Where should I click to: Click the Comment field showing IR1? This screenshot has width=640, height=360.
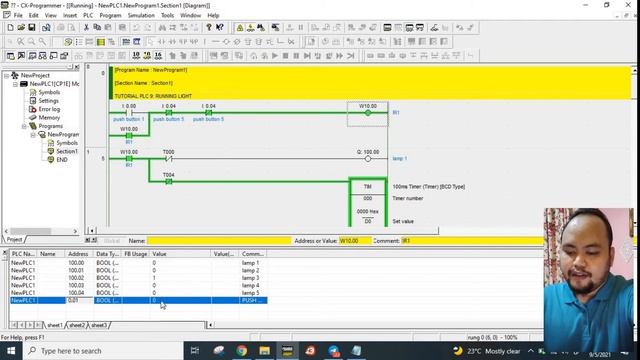pos(473,241)
